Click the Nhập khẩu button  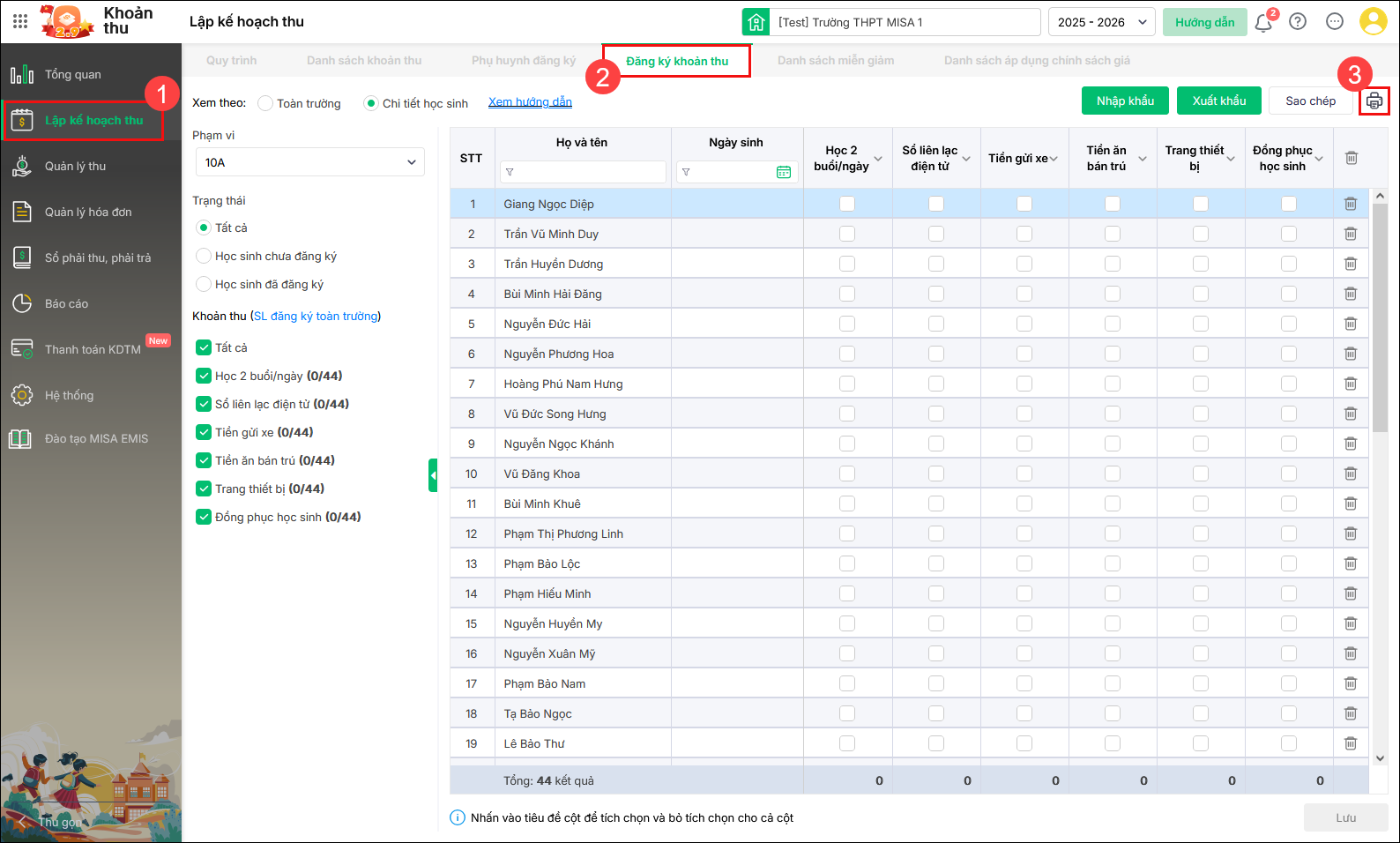(1125, 101)
